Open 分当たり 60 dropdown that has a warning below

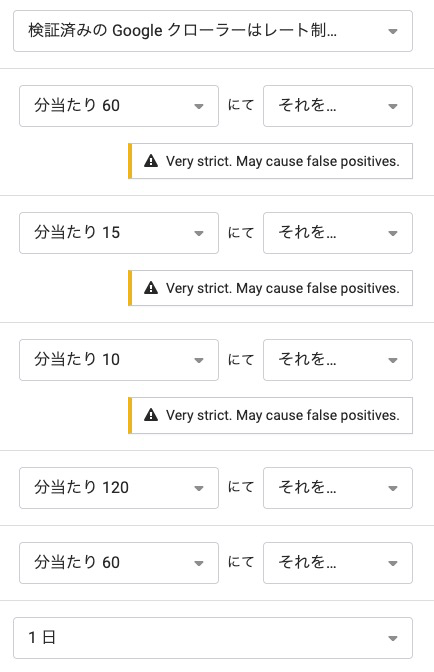[119, 106]
